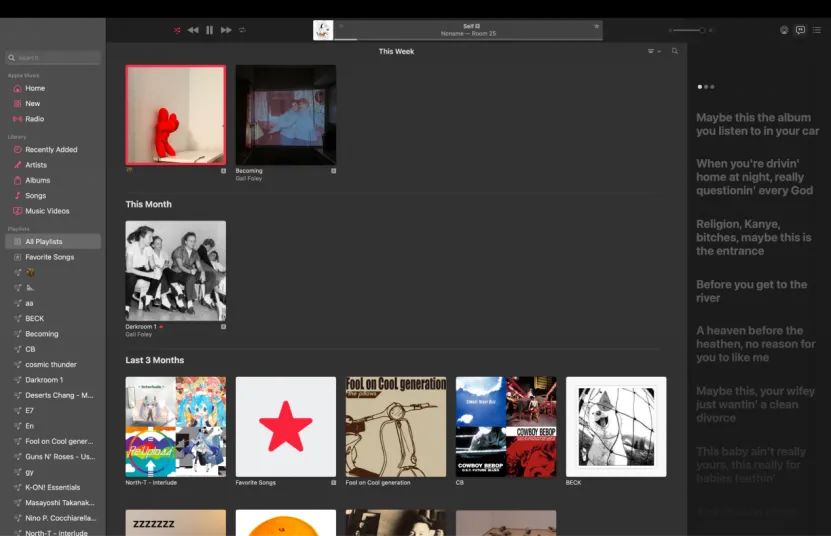The image size is (831, 536).
Task: Jump to lyric "Maybe this the album"
Action: (x=757, y=124)
